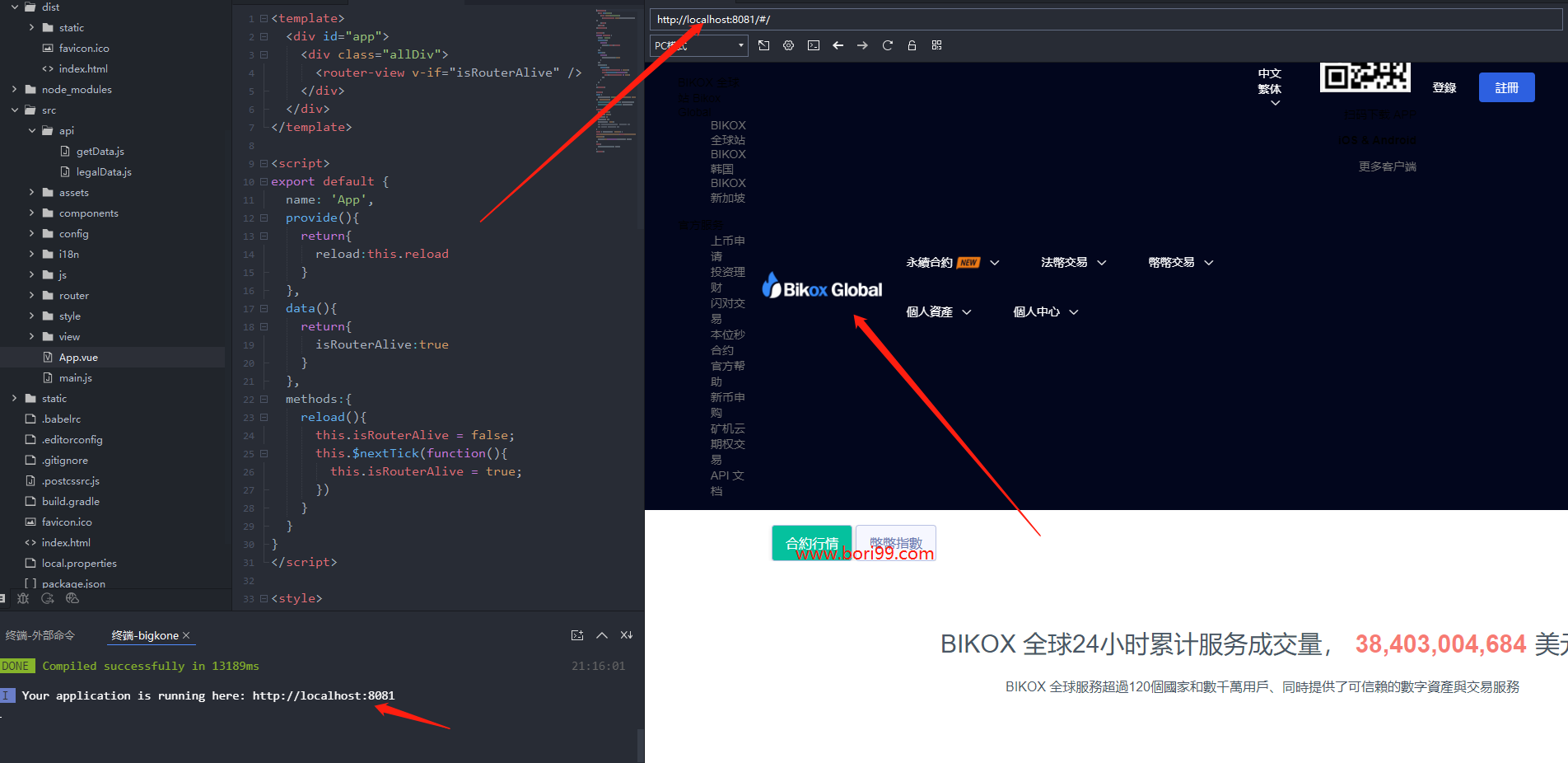Click the App.vue file icon
1568x763 pixels.
coord(48,358)
